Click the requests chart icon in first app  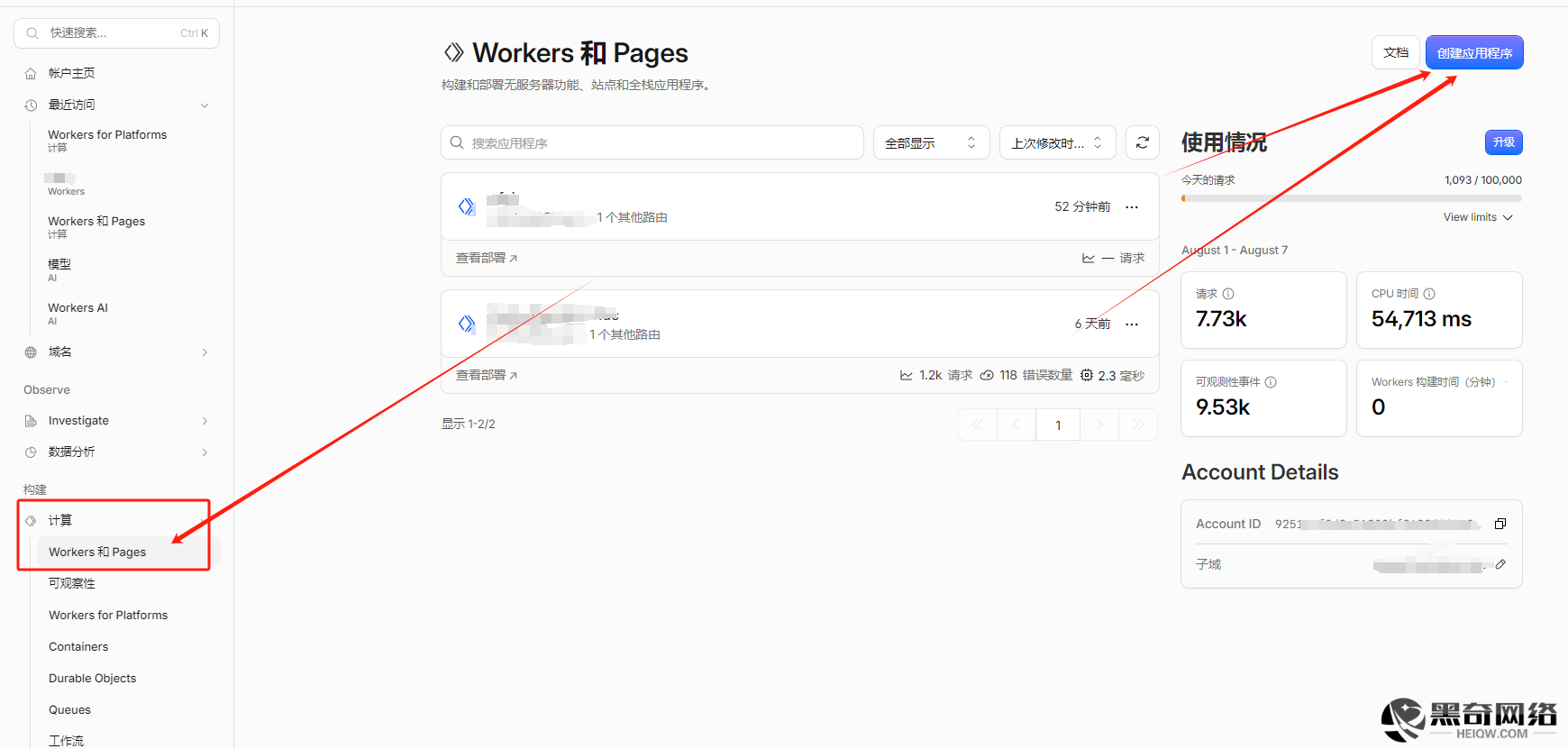click(1088, 258)
